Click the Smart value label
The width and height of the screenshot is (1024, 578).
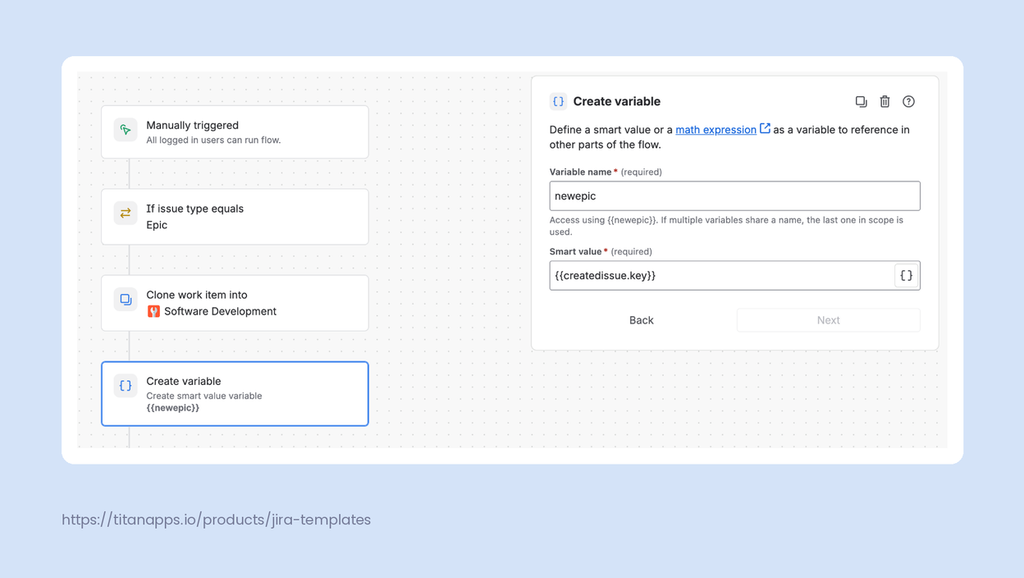575,251
